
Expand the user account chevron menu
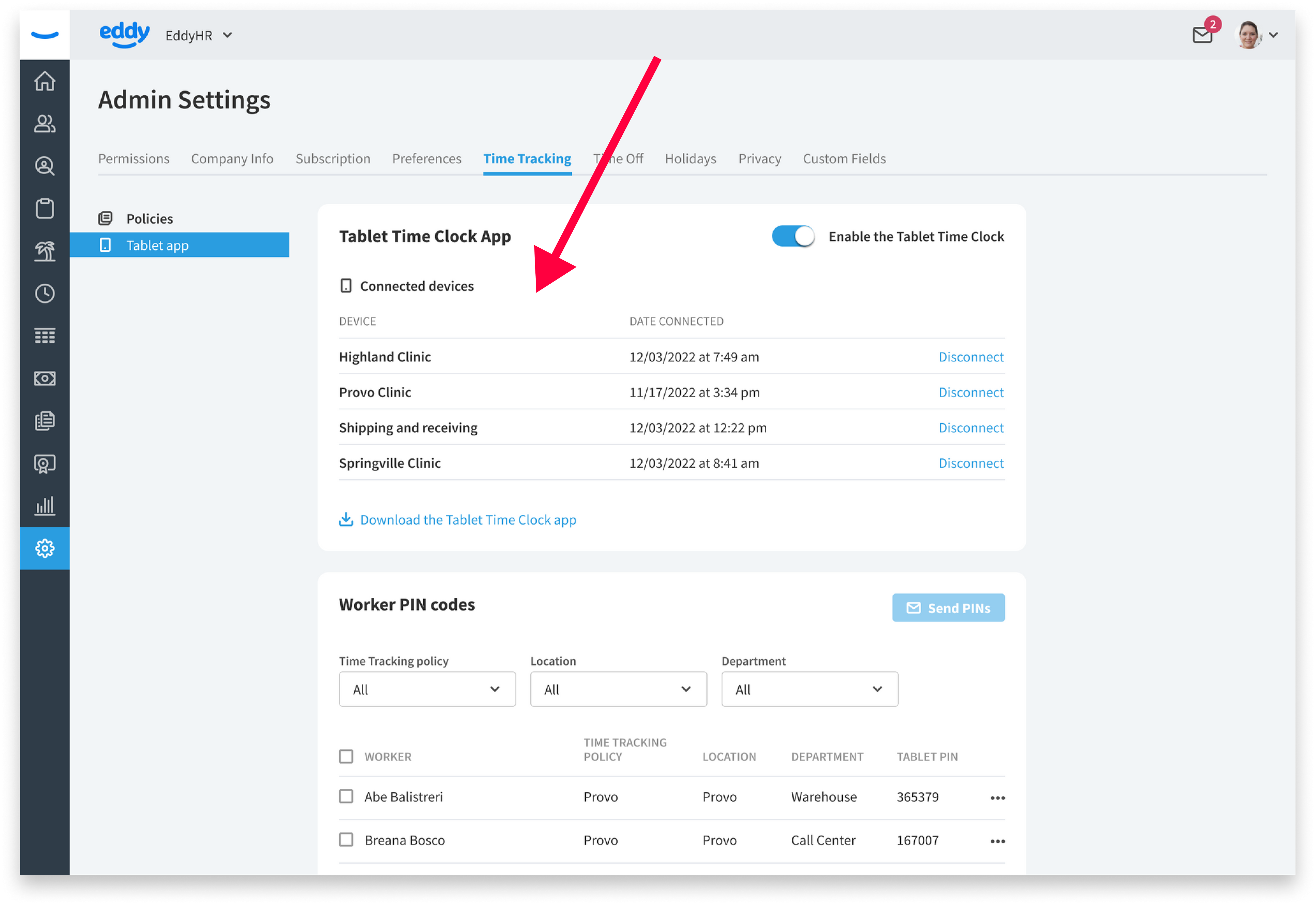pyautogui.click(x=1274, y=35)
